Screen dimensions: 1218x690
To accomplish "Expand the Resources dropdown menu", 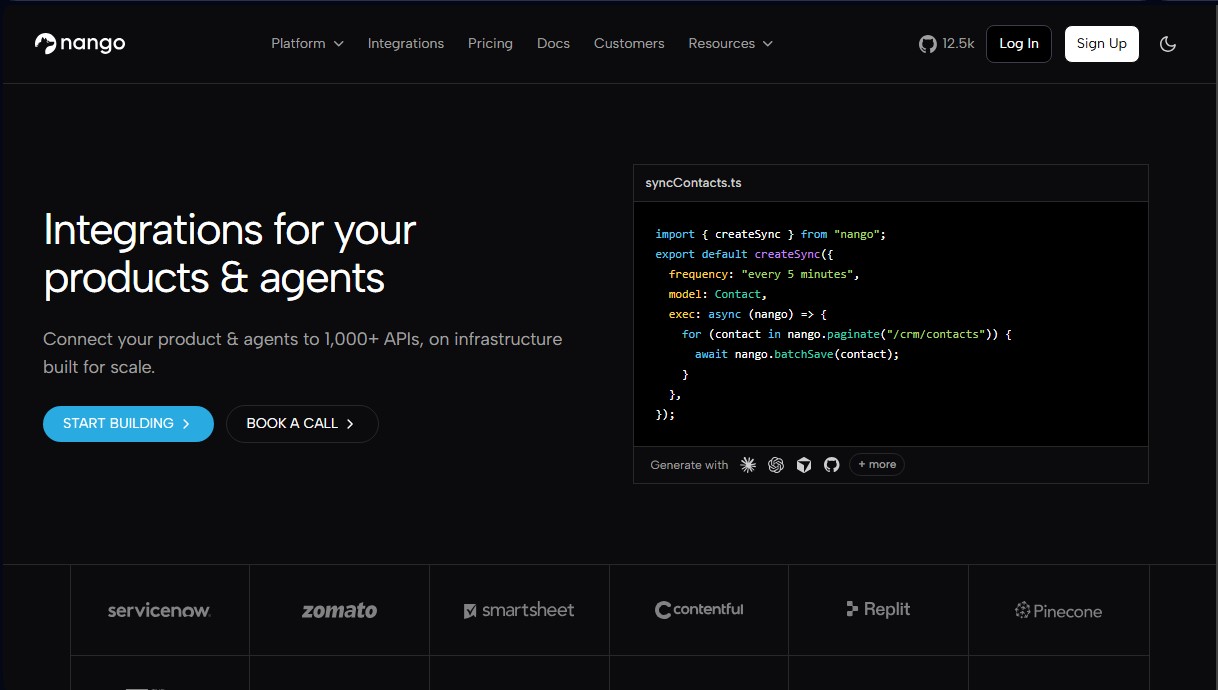I will (x=730, y=44).
